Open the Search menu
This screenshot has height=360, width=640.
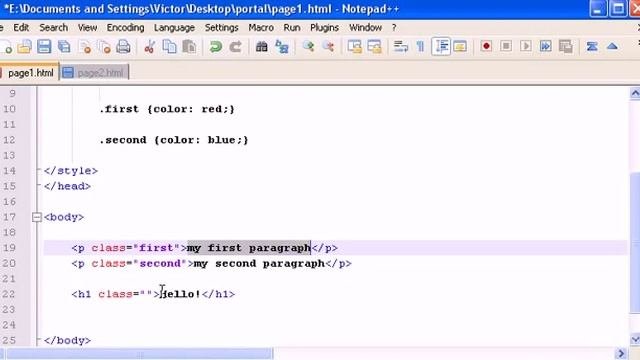coord(53,28)
